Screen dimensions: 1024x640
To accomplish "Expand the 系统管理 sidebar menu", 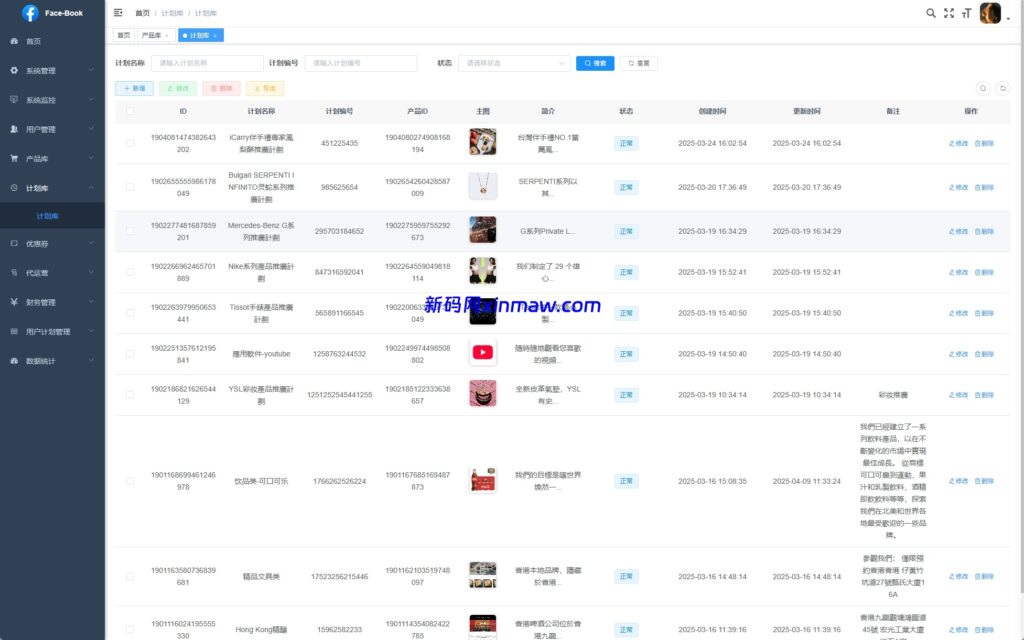I will tap(52, 70).
